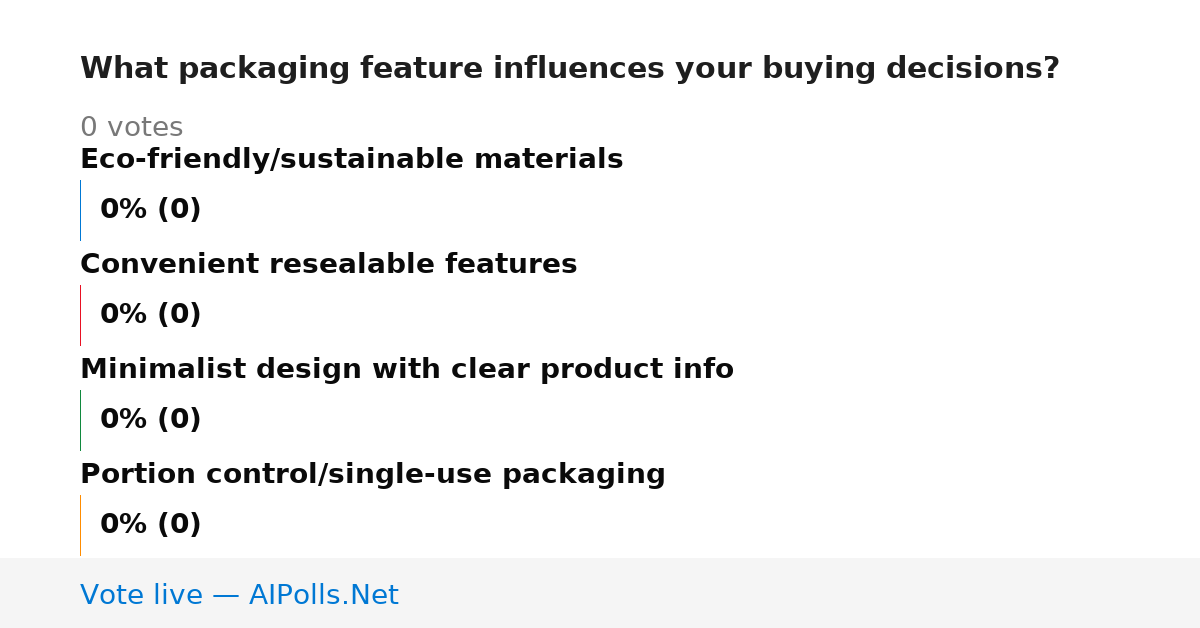
Task: Select the Convenient resealable features option
Action: pos(328,264)
